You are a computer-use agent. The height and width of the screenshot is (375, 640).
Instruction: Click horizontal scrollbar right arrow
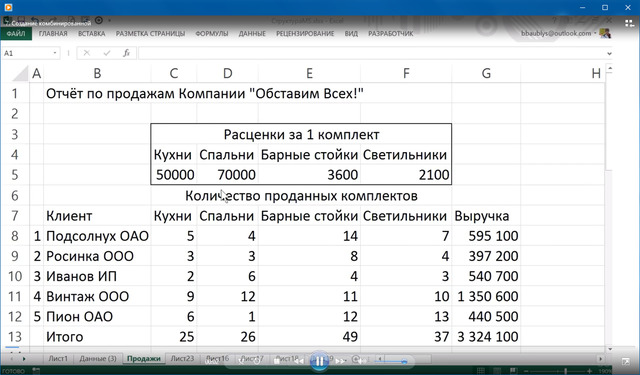point(600,359)
